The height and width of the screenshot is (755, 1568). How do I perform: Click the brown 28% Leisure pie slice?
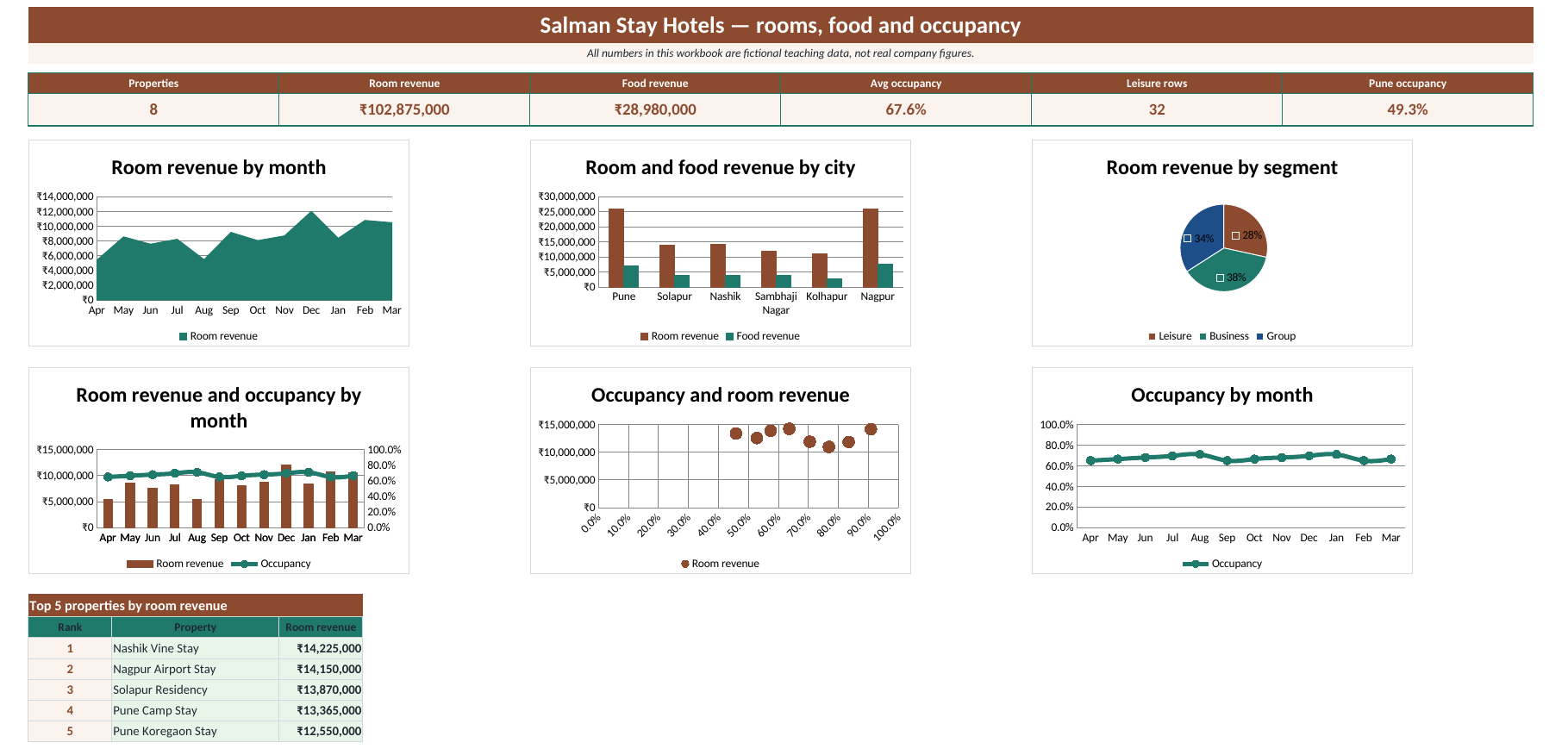point(1246,229)
